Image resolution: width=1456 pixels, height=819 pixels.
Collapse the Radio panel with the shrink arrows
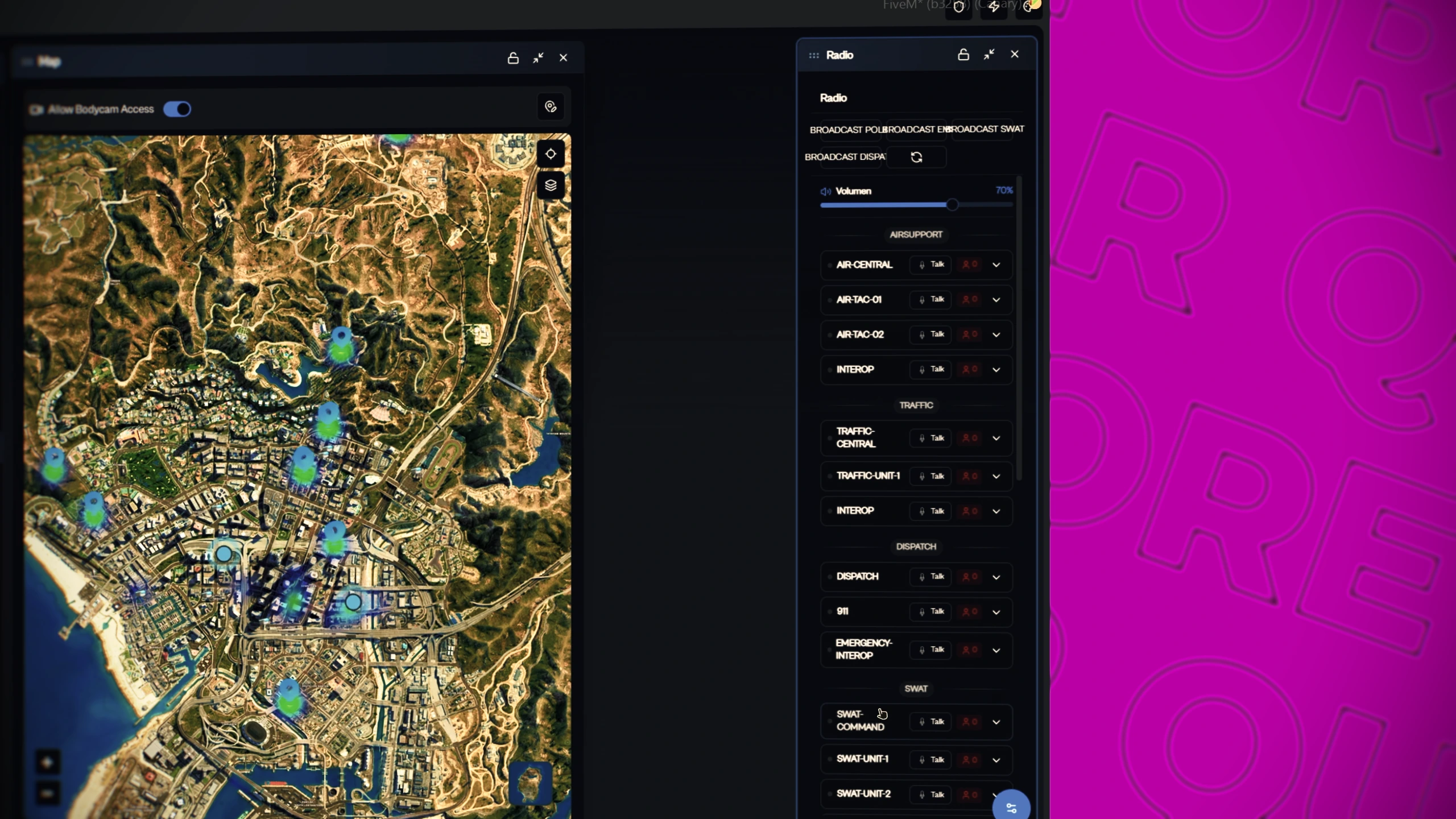click(x=989, y=55)
